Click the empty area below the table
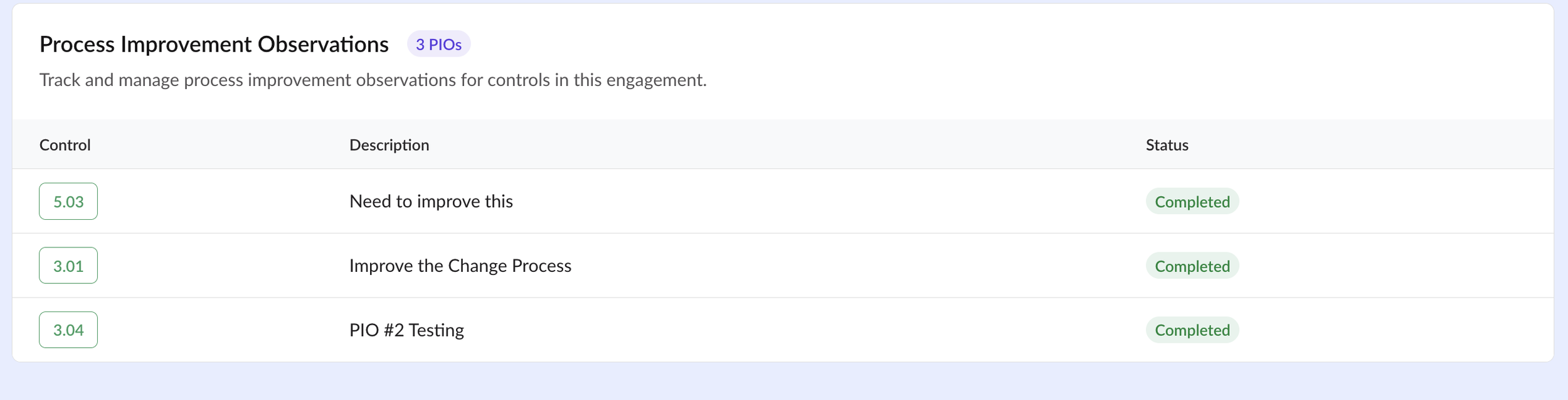1568x400 pixels. pos(784,382)
